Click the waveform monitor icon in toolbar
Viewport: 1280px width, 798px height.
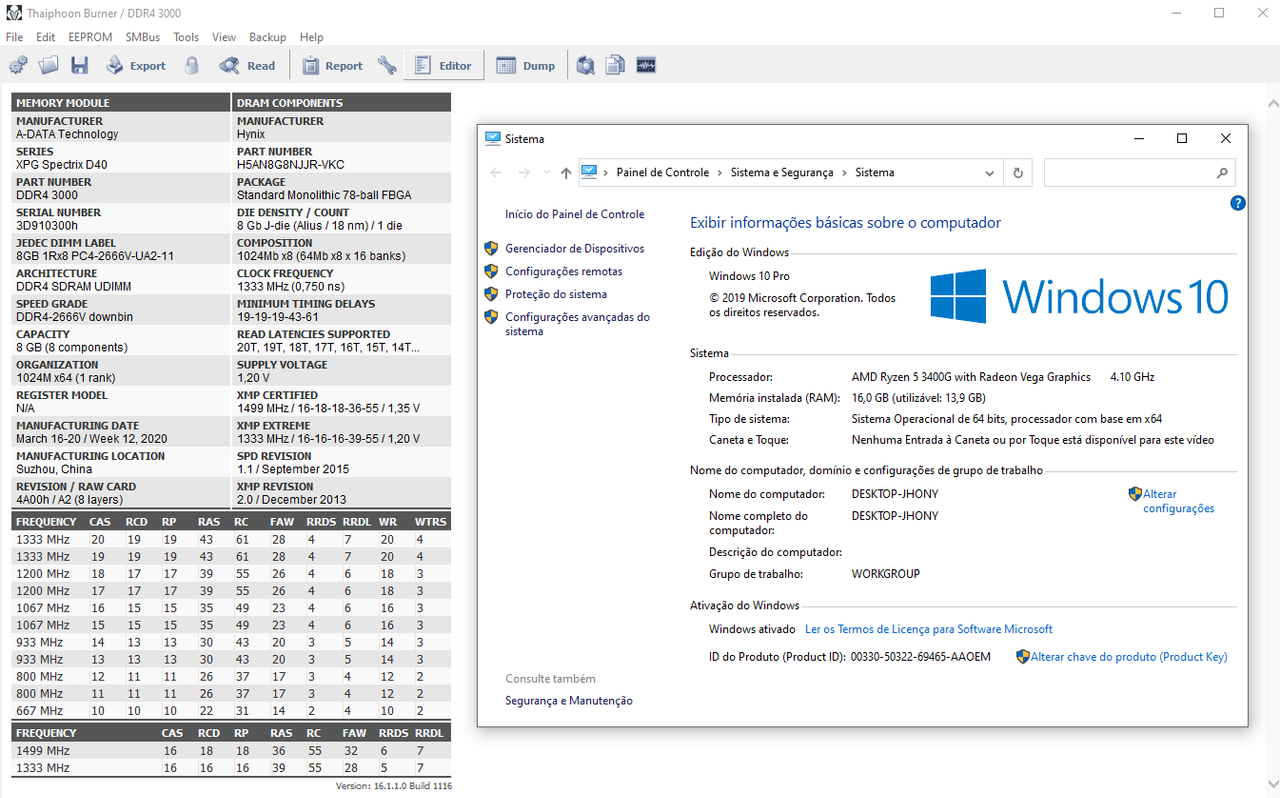645,66
